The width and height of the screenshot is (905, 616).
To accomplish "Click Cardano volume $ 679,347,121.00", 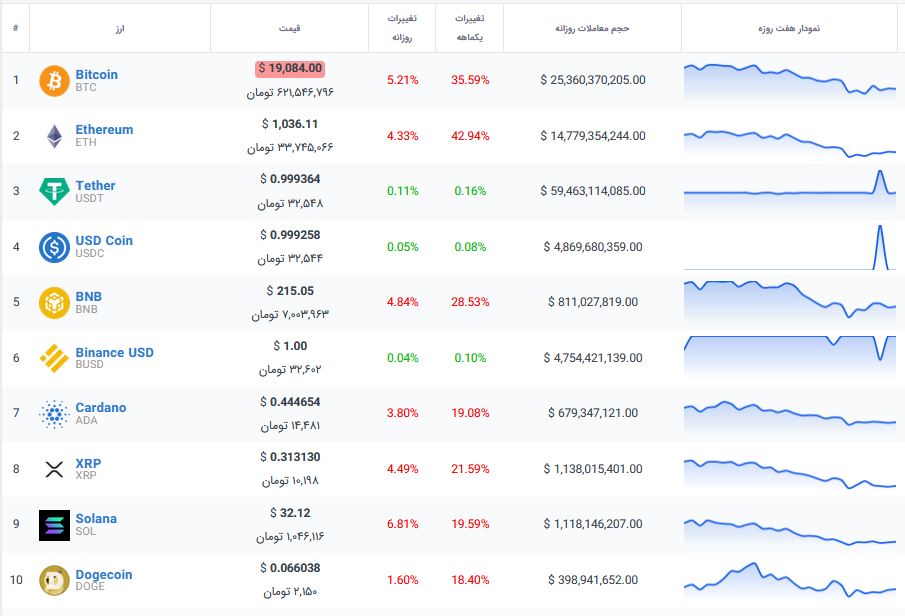I will click(x=593, y=413).
